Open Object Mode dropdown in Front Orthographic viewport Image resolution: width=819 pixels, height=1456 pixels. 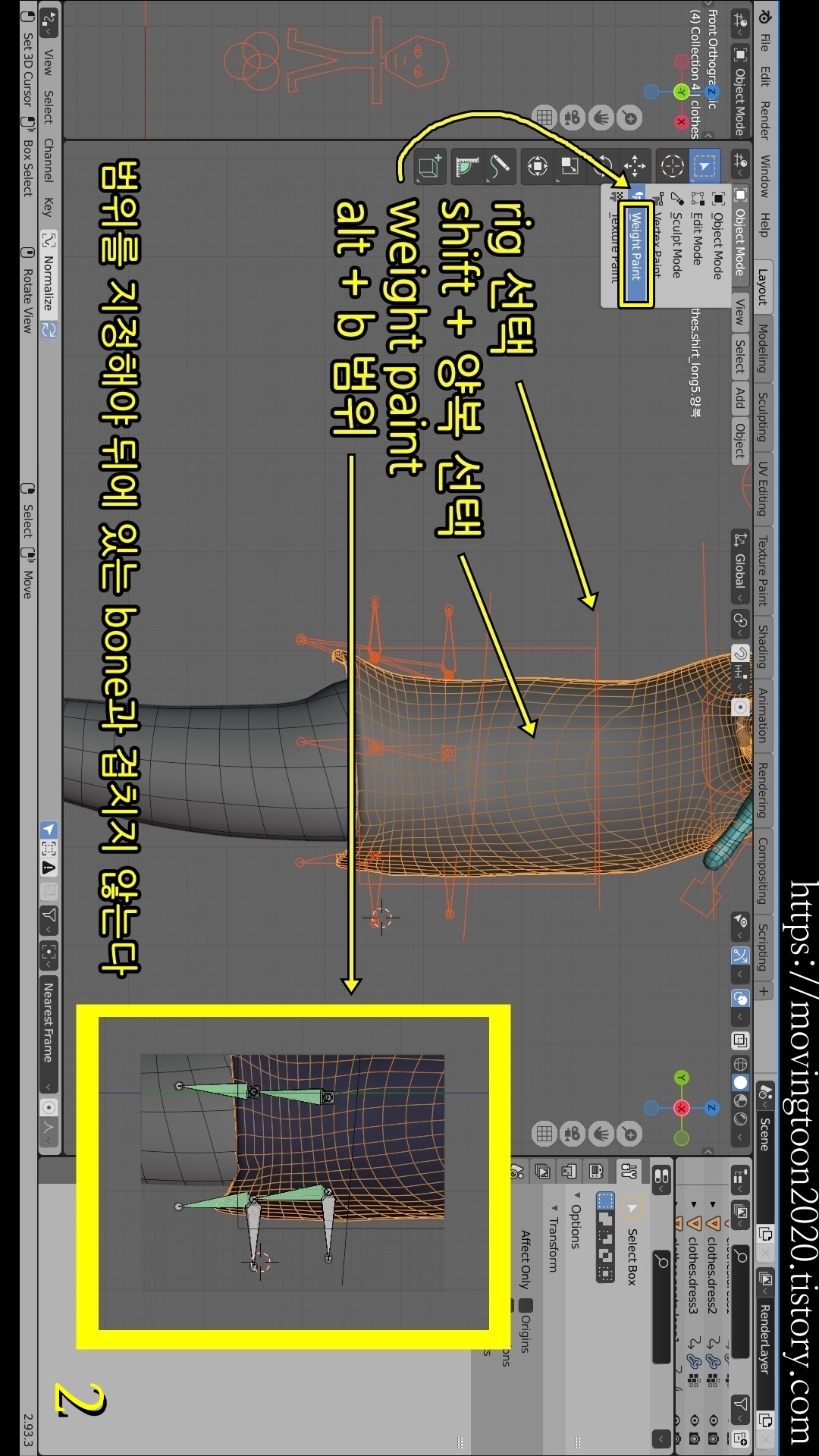[x=740, y=91]
